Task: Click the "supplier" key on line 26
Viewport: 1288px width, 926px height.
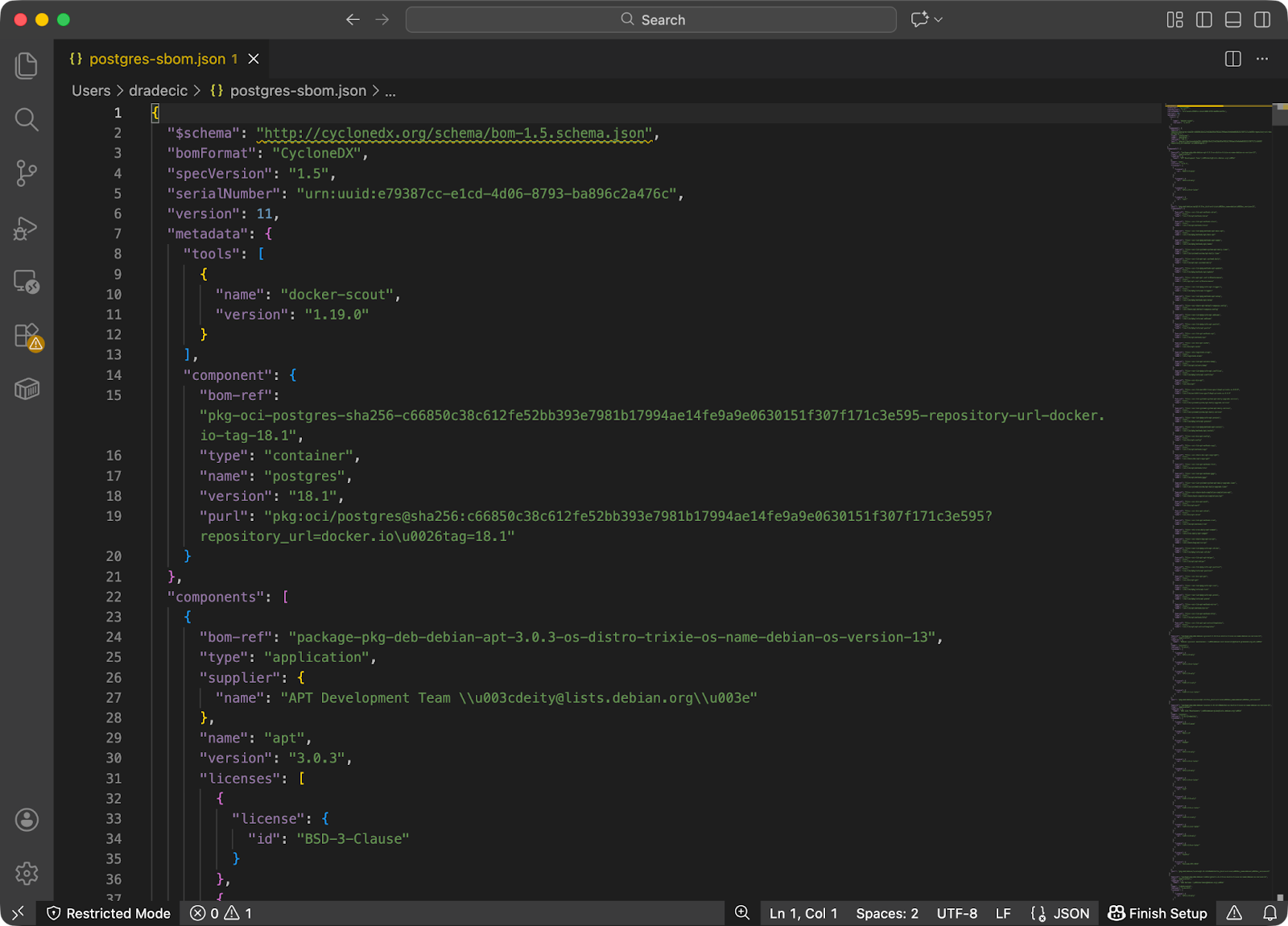Action: pos(240,678)
